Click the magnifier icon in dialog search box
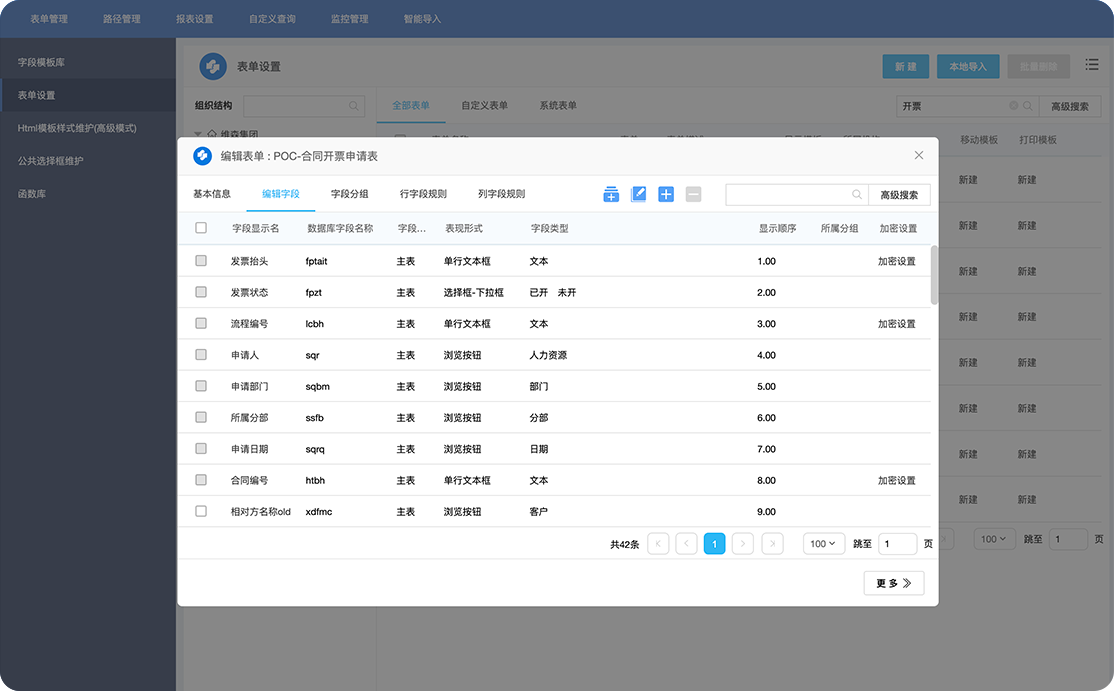The height and width of the screenshot is (691, 1114). (856, 195)
